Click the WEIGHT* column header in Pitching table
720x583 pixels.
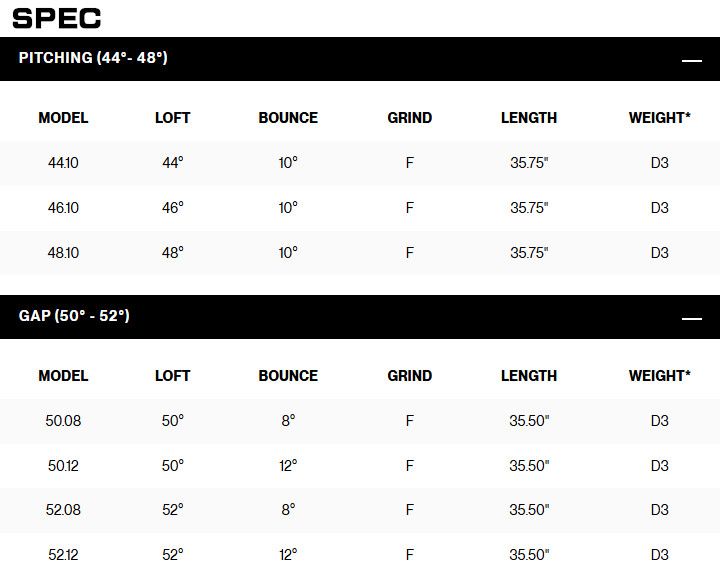(659, 118)
